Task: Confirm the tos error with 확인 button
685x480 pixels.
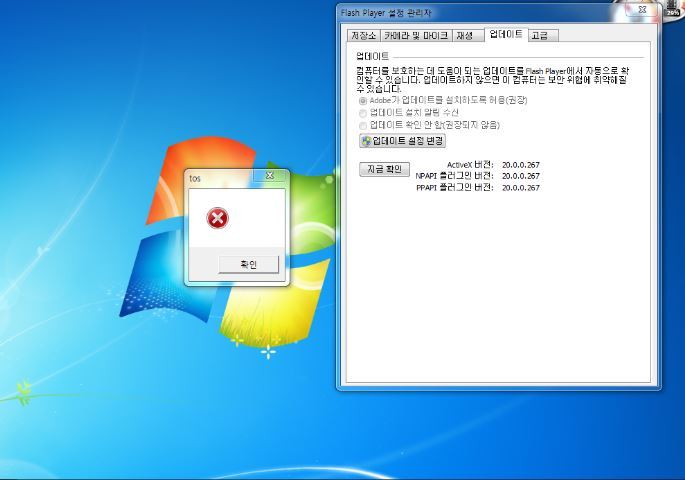Action: [248, 264]
